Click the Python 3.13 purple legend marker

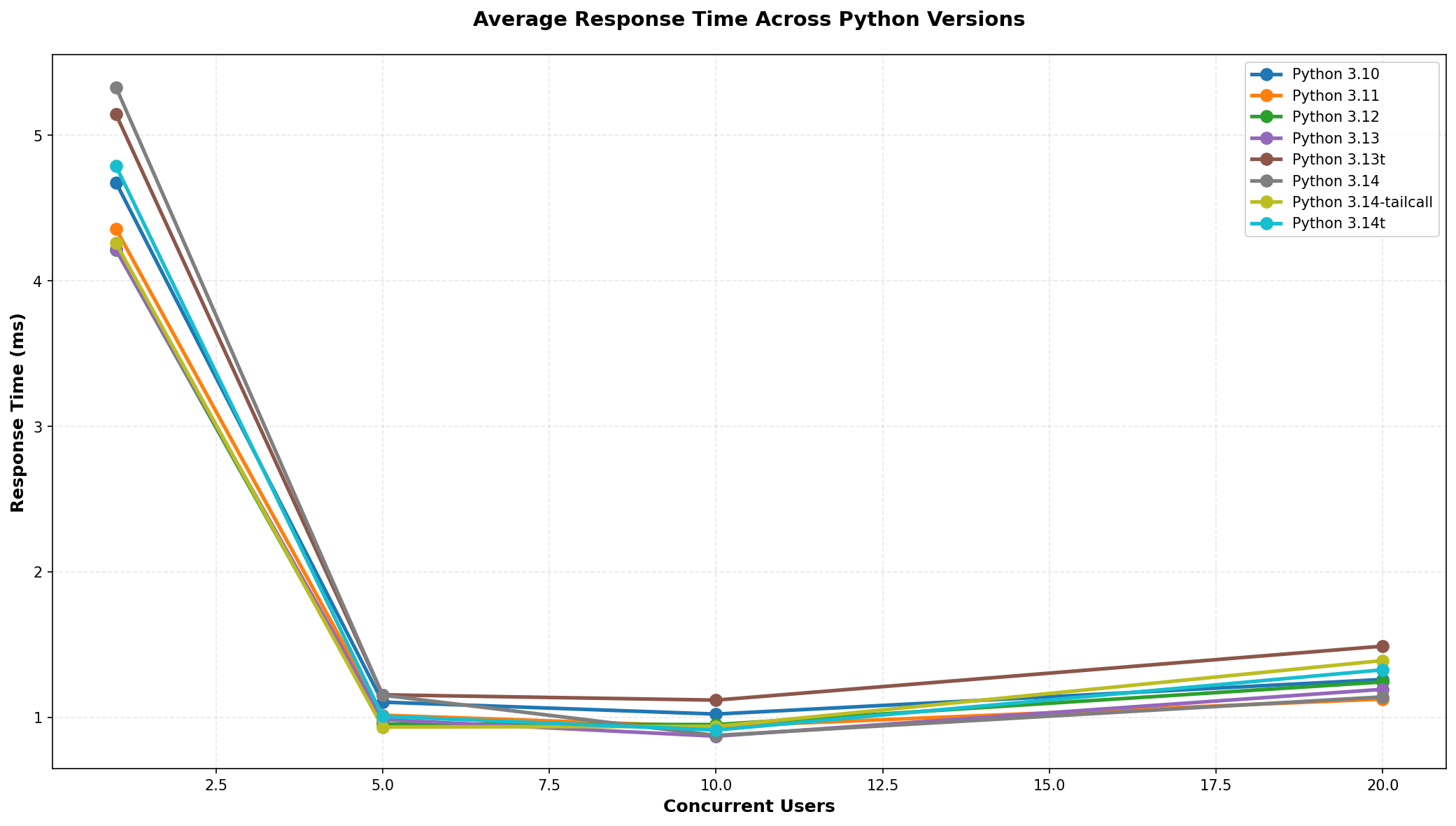click(x=1267, y=139)
